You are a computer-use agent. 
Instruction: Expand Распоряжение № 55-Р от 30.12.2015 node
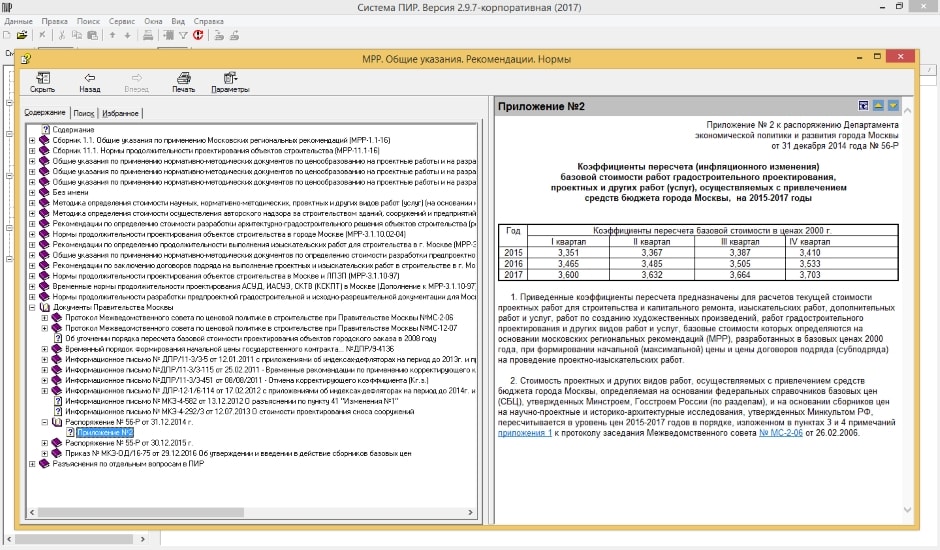coord(44,443)
